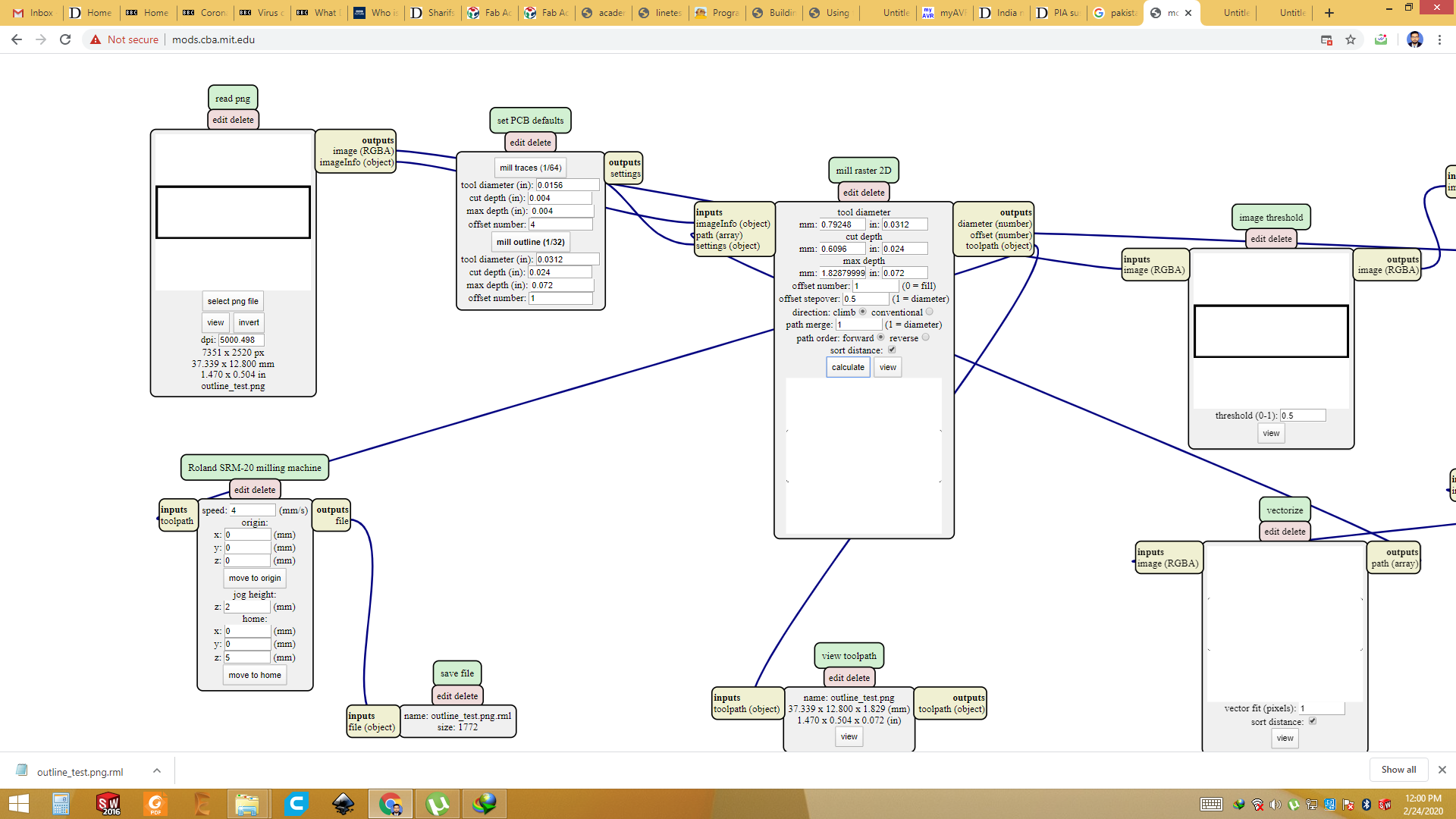Open uTorrent from the taskbar
The image size is (1456, 819).
coord(438,804)
